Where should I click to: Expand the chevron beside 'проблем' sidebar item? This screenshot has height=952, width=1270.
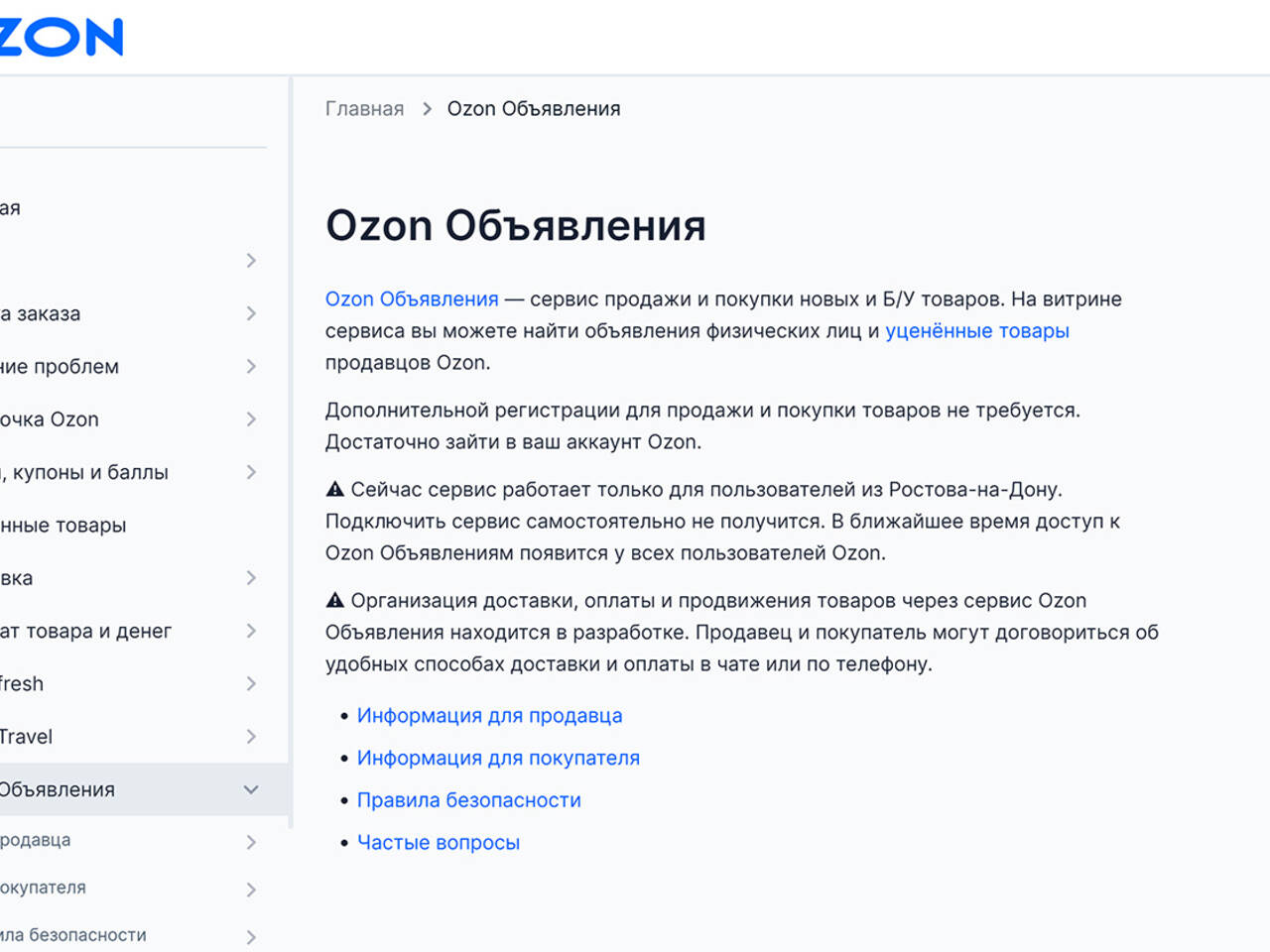pyautogui.click(x=251, y=366)
